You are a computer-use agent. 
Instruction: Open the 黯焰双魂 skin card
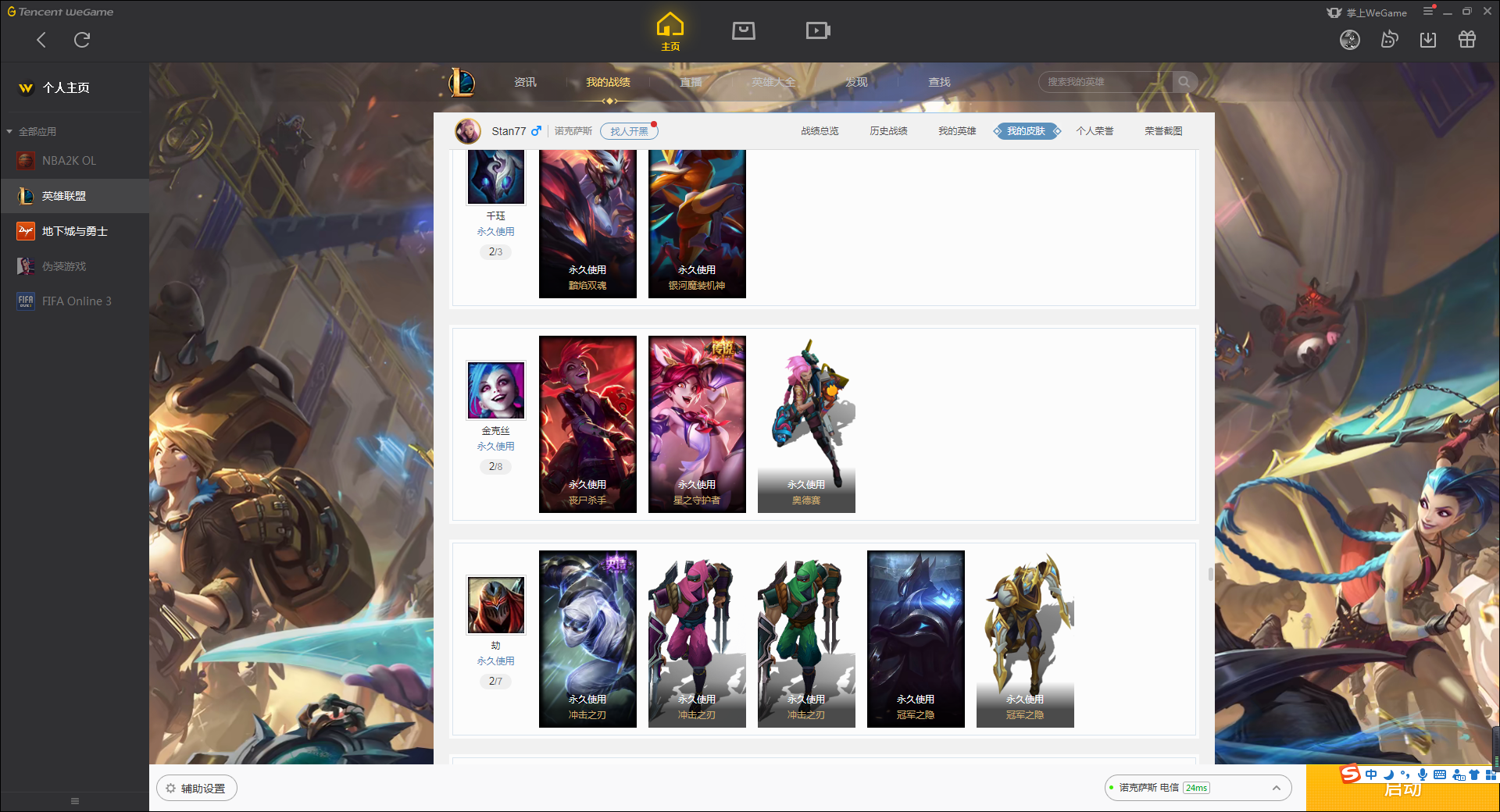(587, 224)
